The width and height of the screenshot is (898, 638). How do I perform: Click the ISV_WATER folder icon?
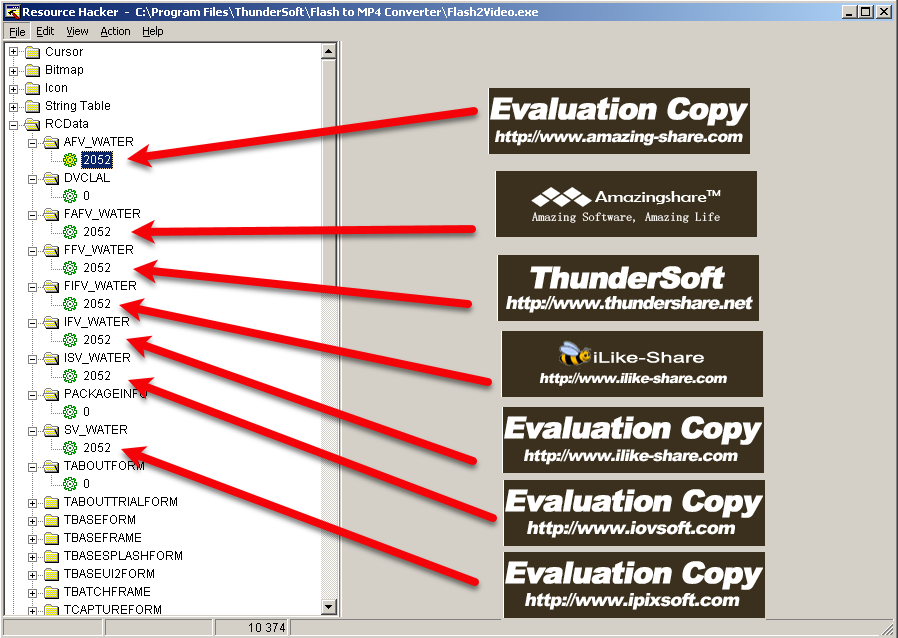pos(52,359)
